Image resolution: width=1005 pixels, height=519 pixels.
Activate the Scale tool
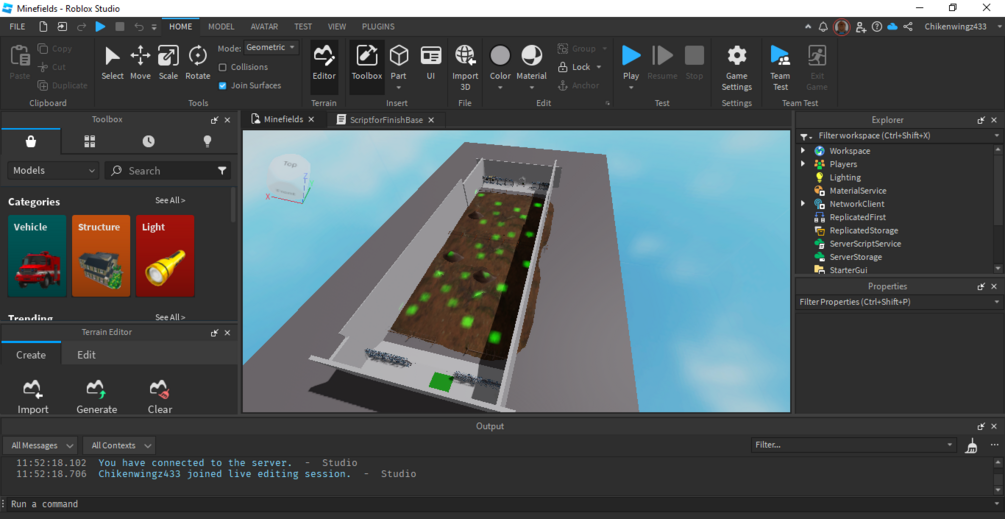click(x=169, y=62)
